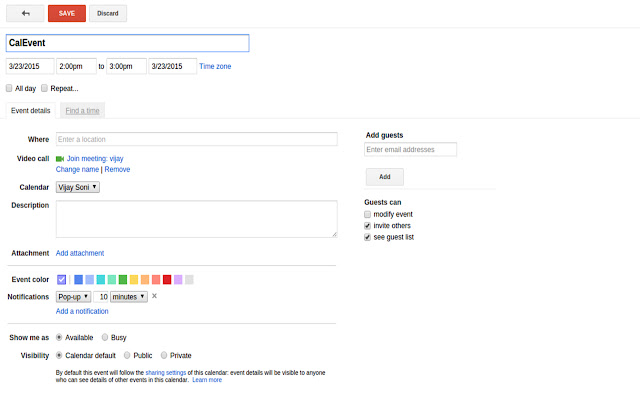Select the default checkmark event color
This screenshot has width=640, height=400.
tap(62, 279)
